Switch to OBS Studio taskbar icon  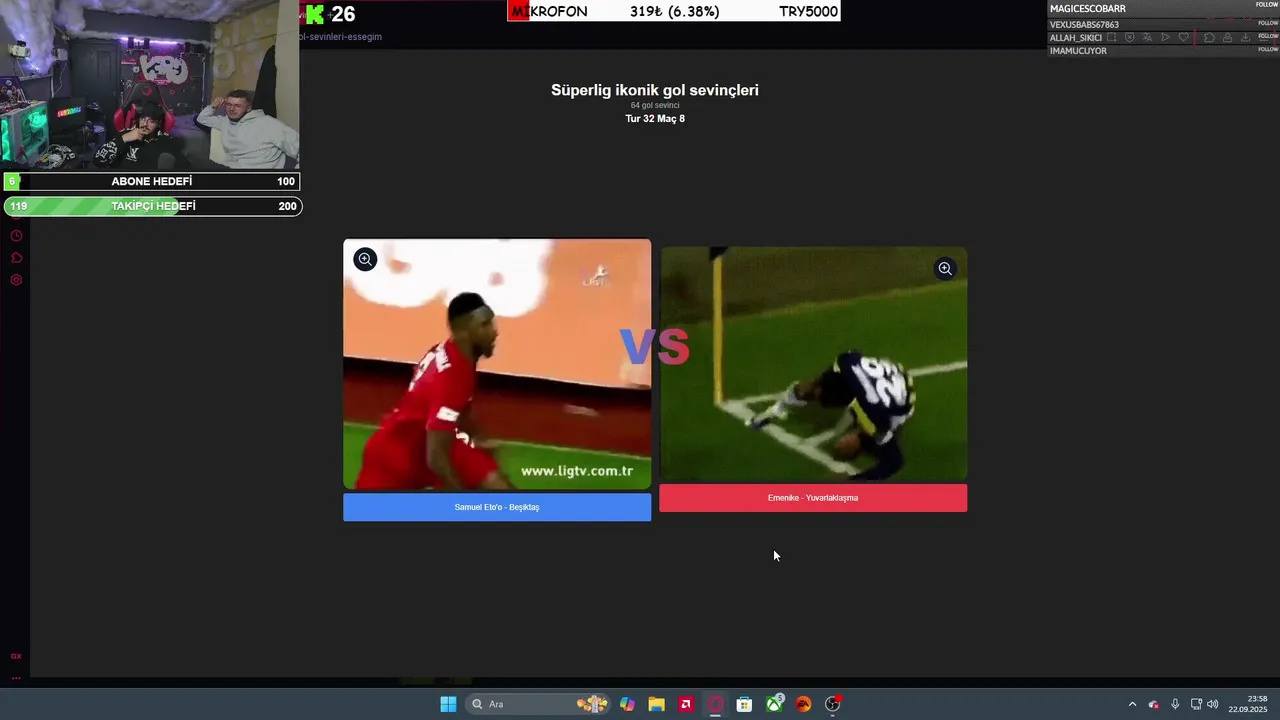(833, 704)
